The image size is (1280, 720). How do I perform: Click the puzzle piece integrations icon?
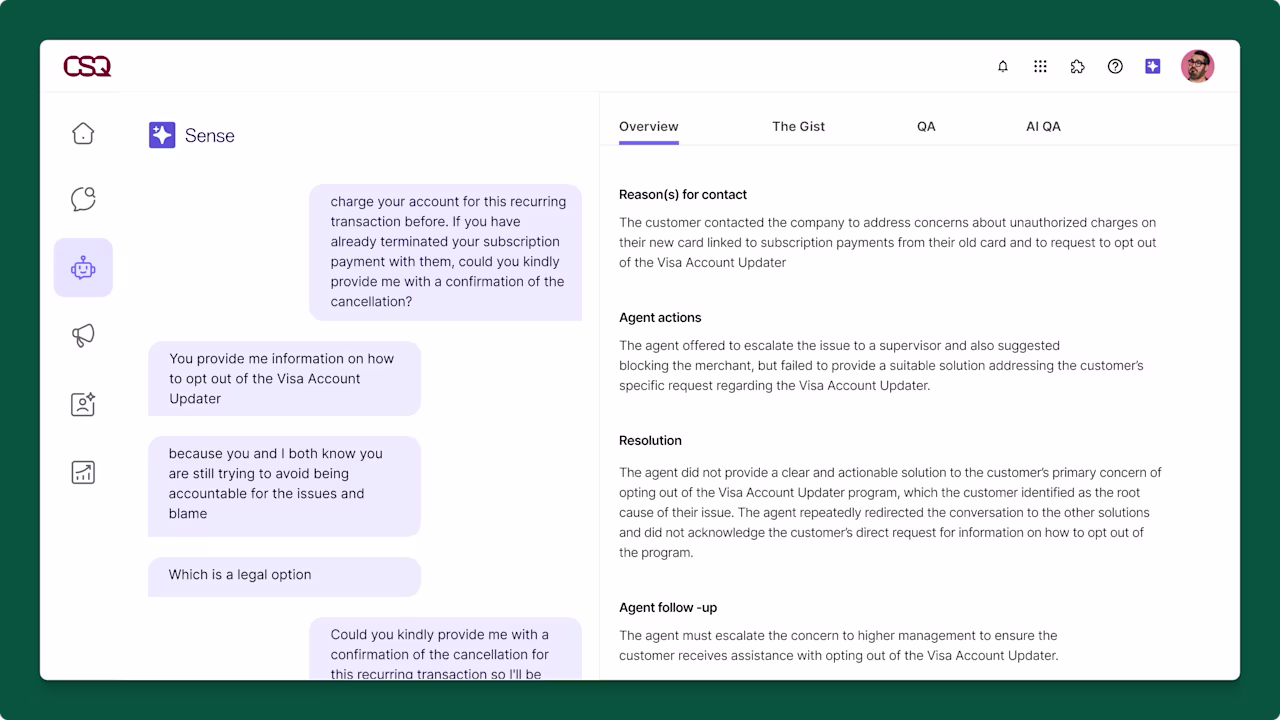[1077, 66]
